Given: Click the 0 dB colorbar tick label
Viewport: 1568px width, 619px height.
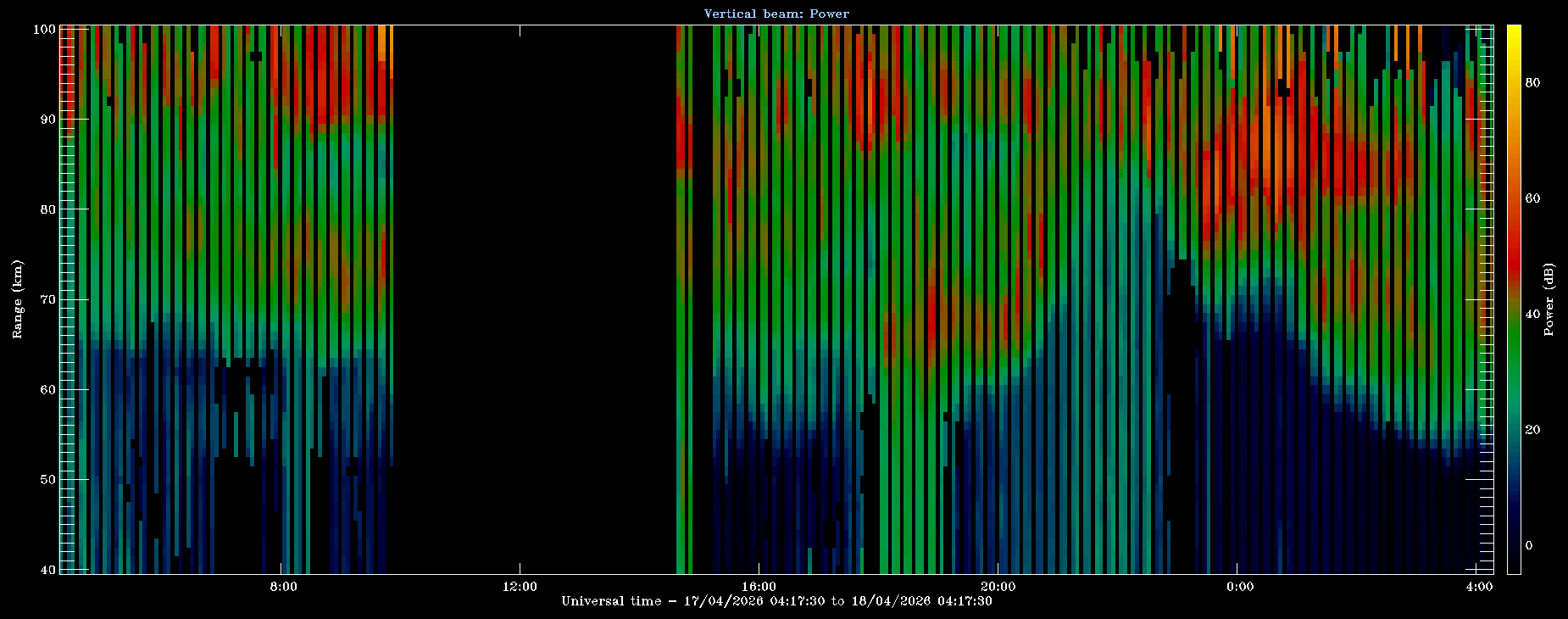Looking at the screenshot, I should coord(1529,545).
